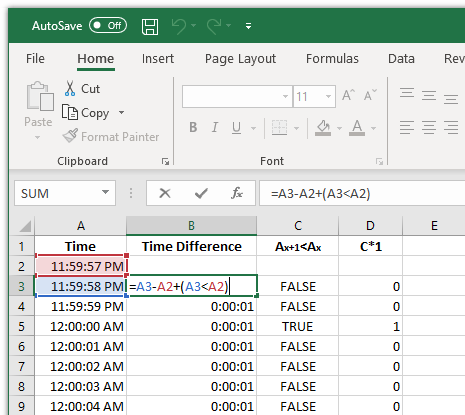This screenshot has height=415, width=465.
Task: Click the Copy button
Action: tap(86, 113)
